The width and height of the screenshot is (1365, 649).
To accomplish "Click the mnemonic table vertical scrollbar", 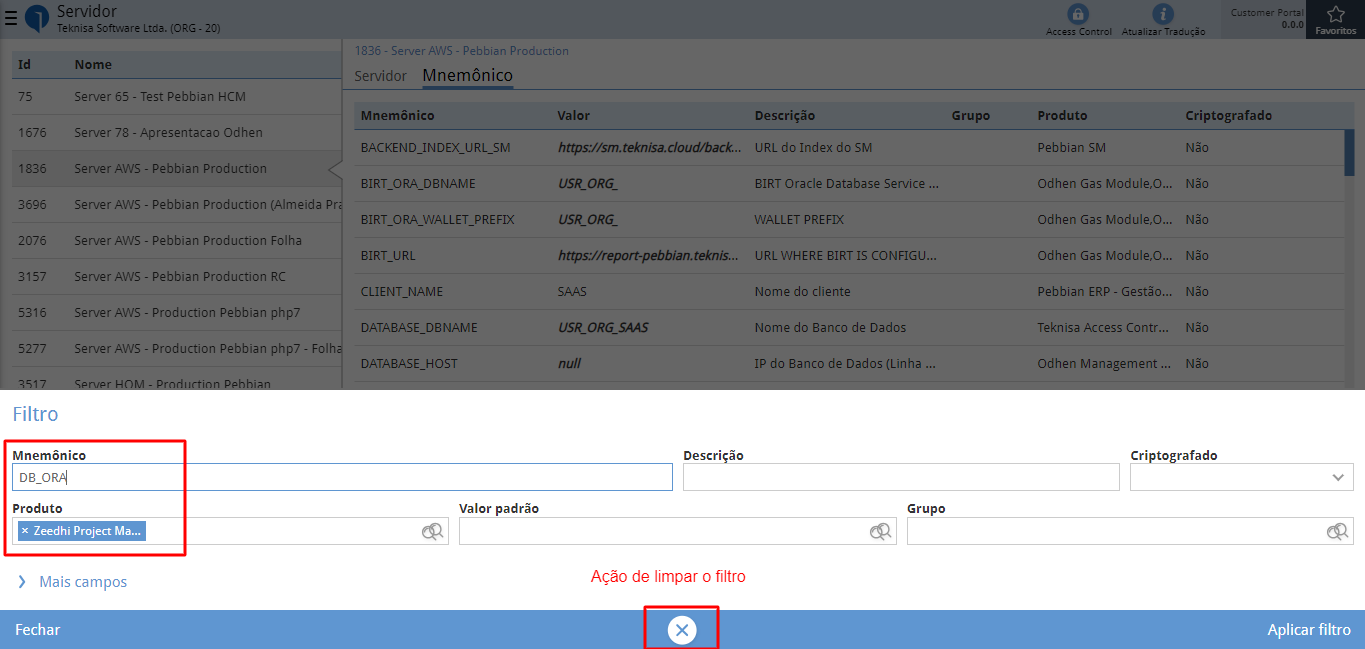I will [x=1349, y=152].
